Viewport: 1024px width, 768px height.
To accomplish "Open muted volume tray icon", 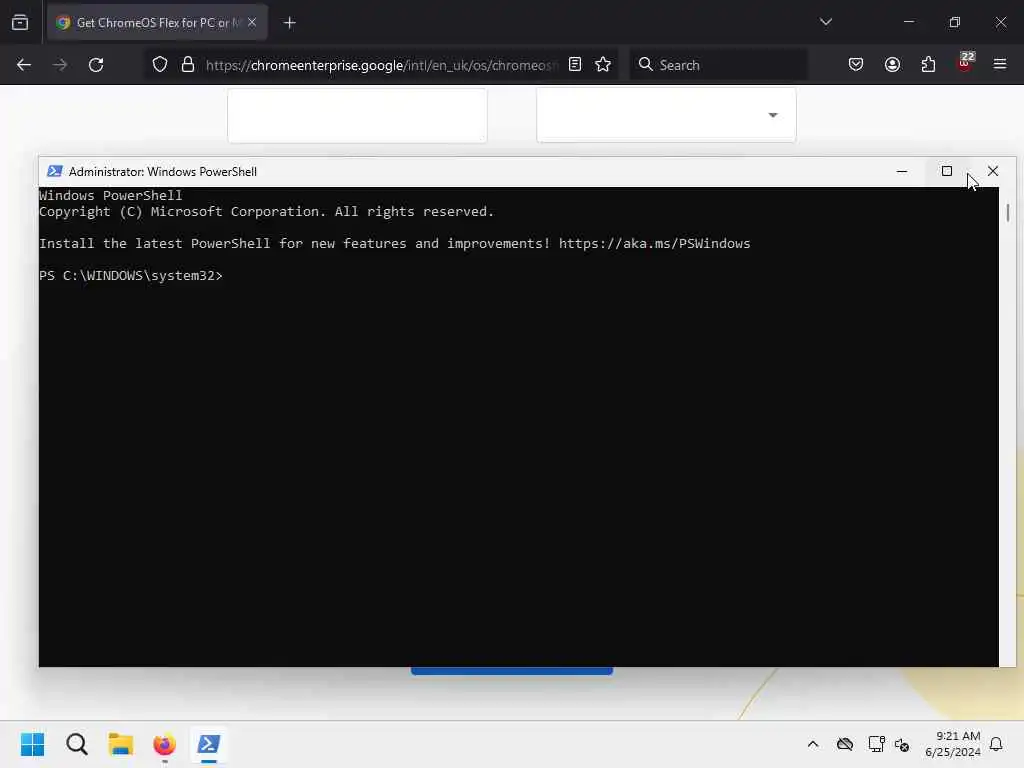I will click(x=902, y=744).
